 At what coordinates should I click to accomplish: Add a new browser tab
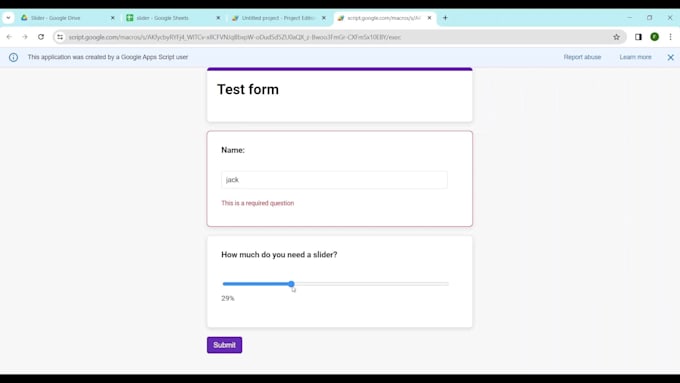(445, 18)
